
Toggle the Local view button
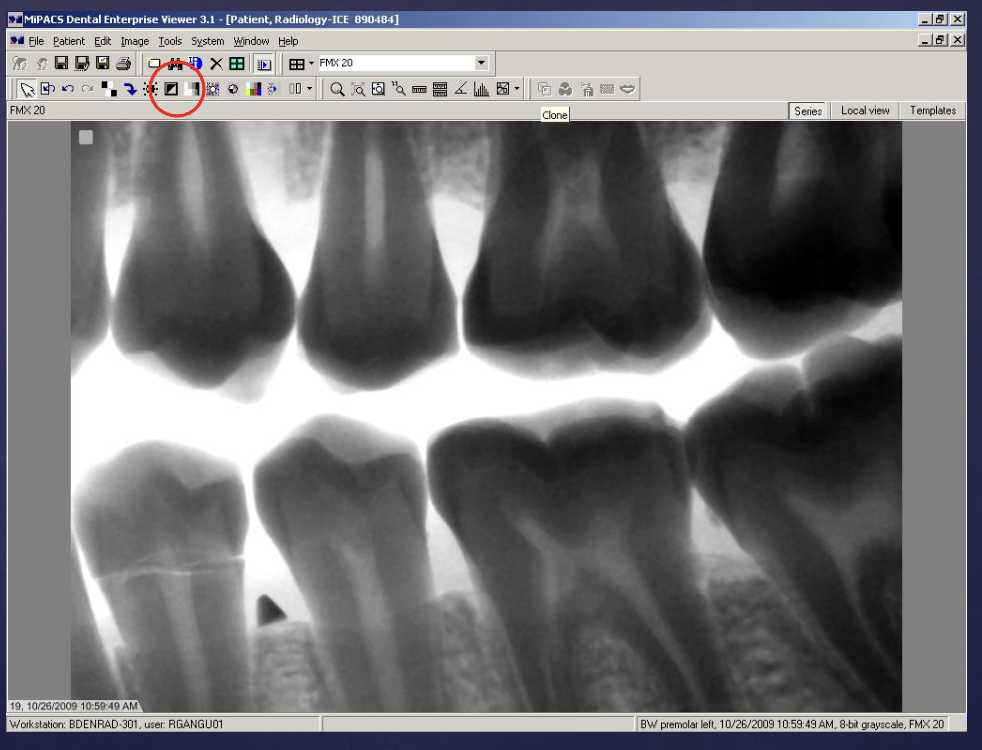(865, 111)
